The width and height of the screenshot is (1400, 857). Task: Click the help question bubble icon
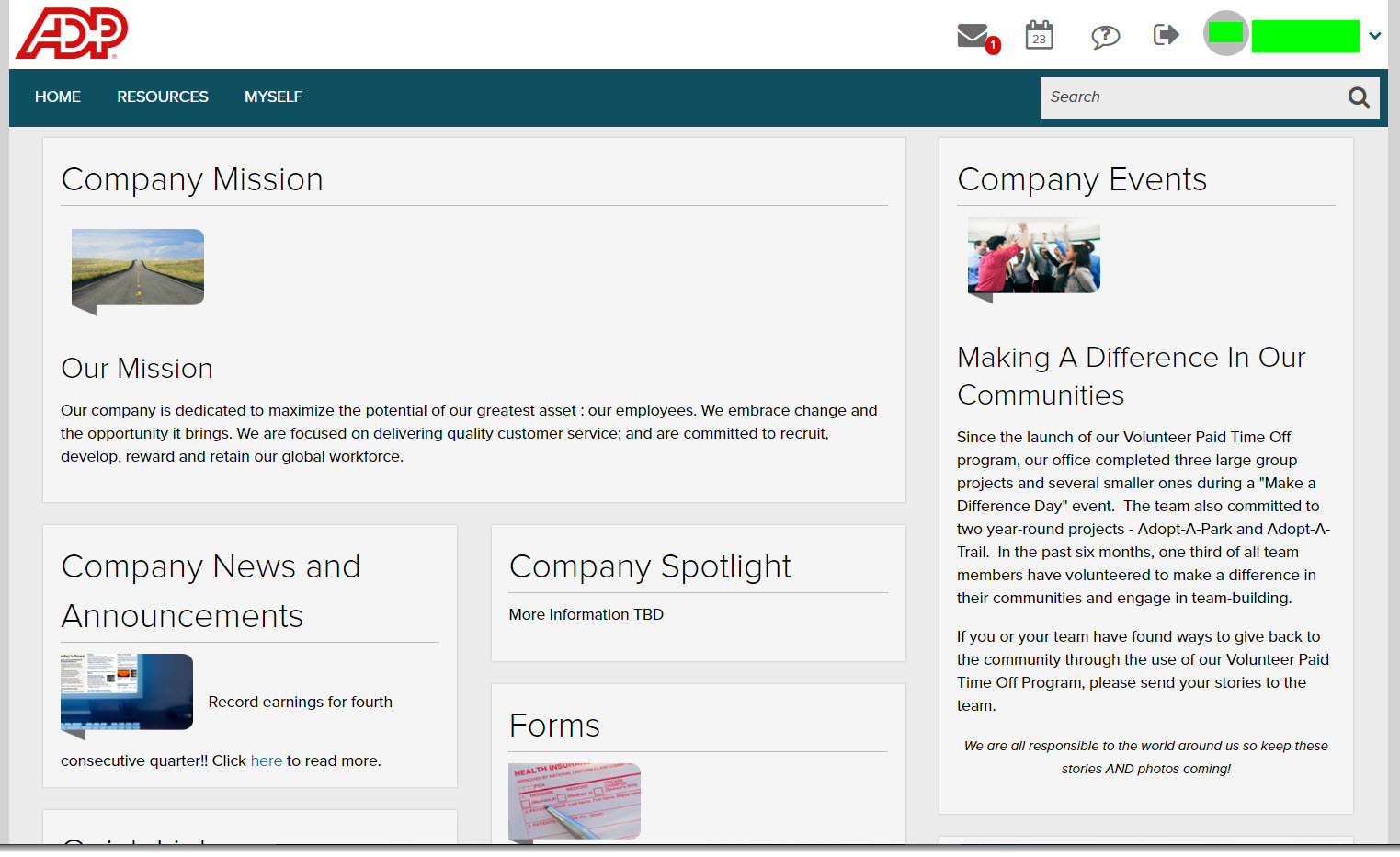tap(1105, 36)
